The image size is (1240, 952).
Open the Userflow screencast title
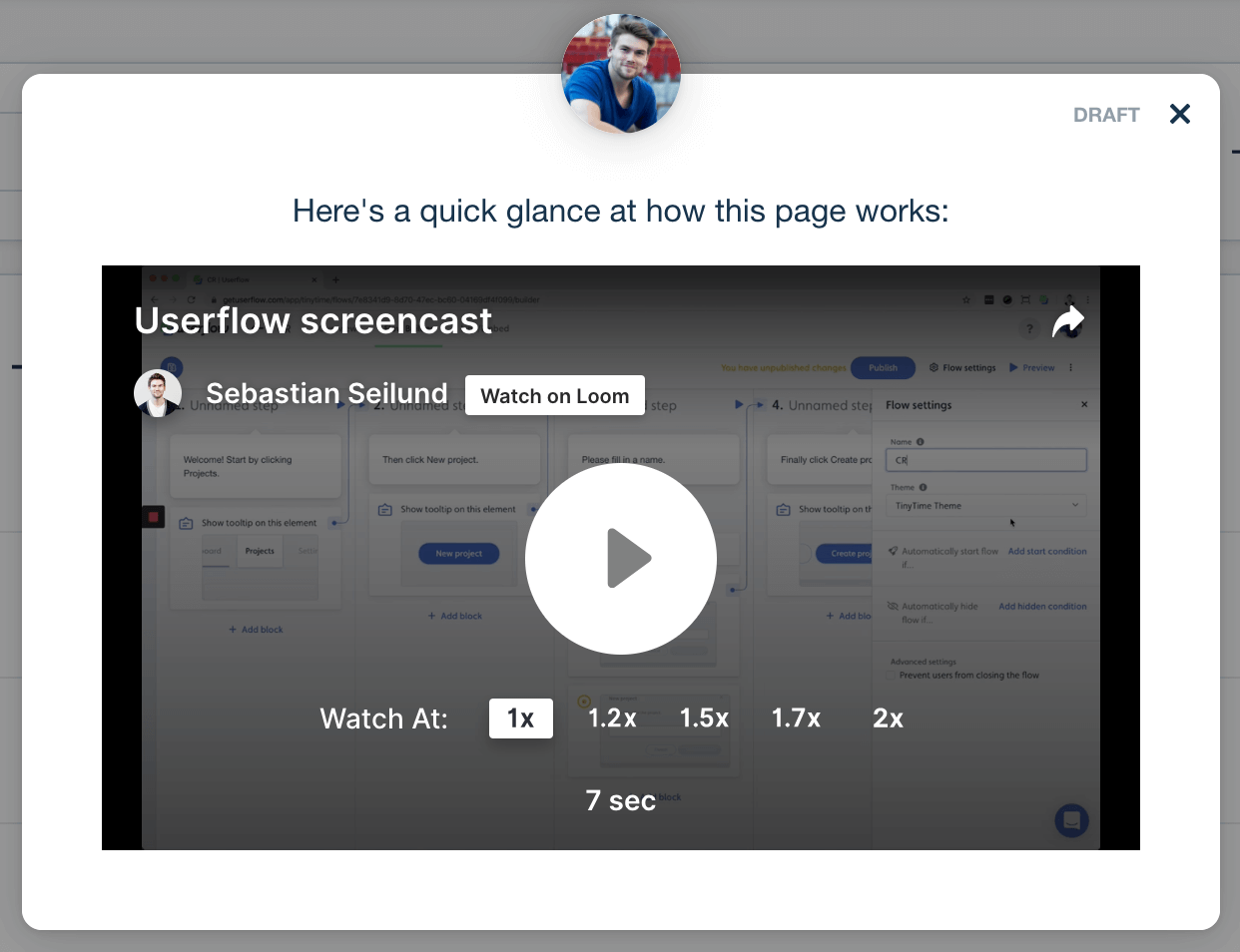click(313, 320)
